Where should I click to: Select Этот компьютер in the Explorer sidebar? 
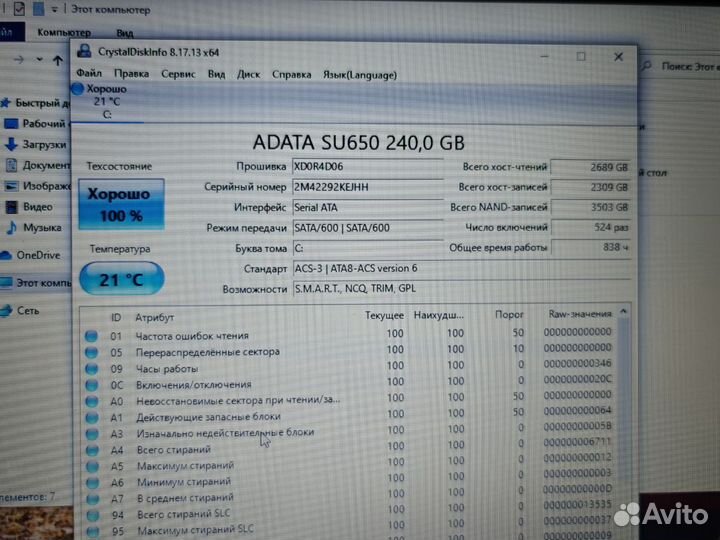coord(36,283)
